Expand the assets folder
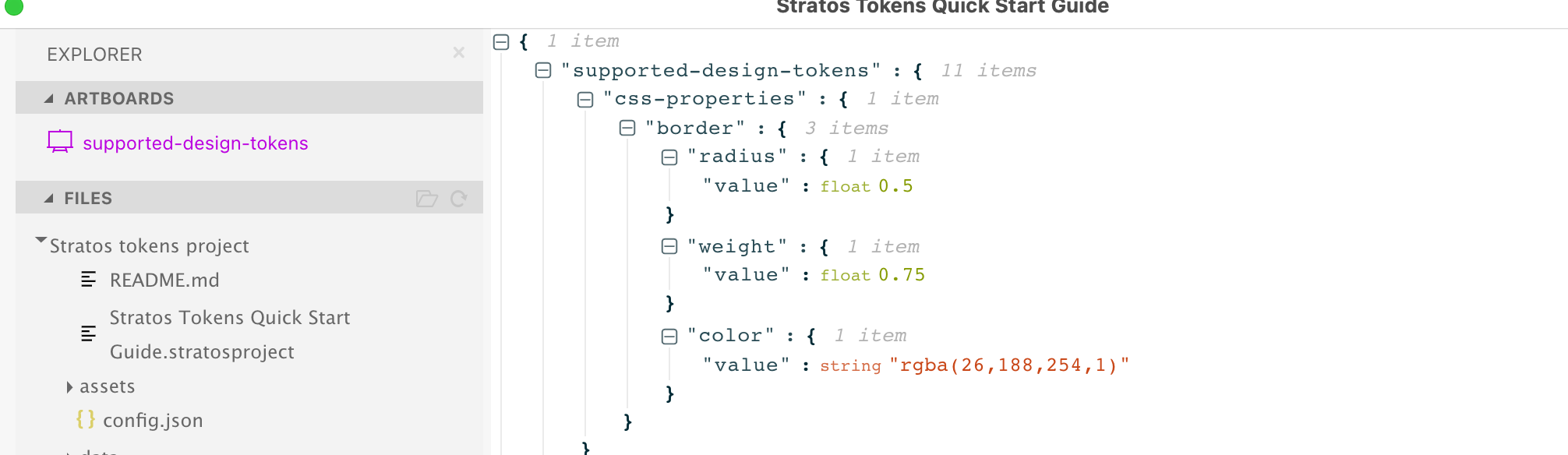 point(69,386)
